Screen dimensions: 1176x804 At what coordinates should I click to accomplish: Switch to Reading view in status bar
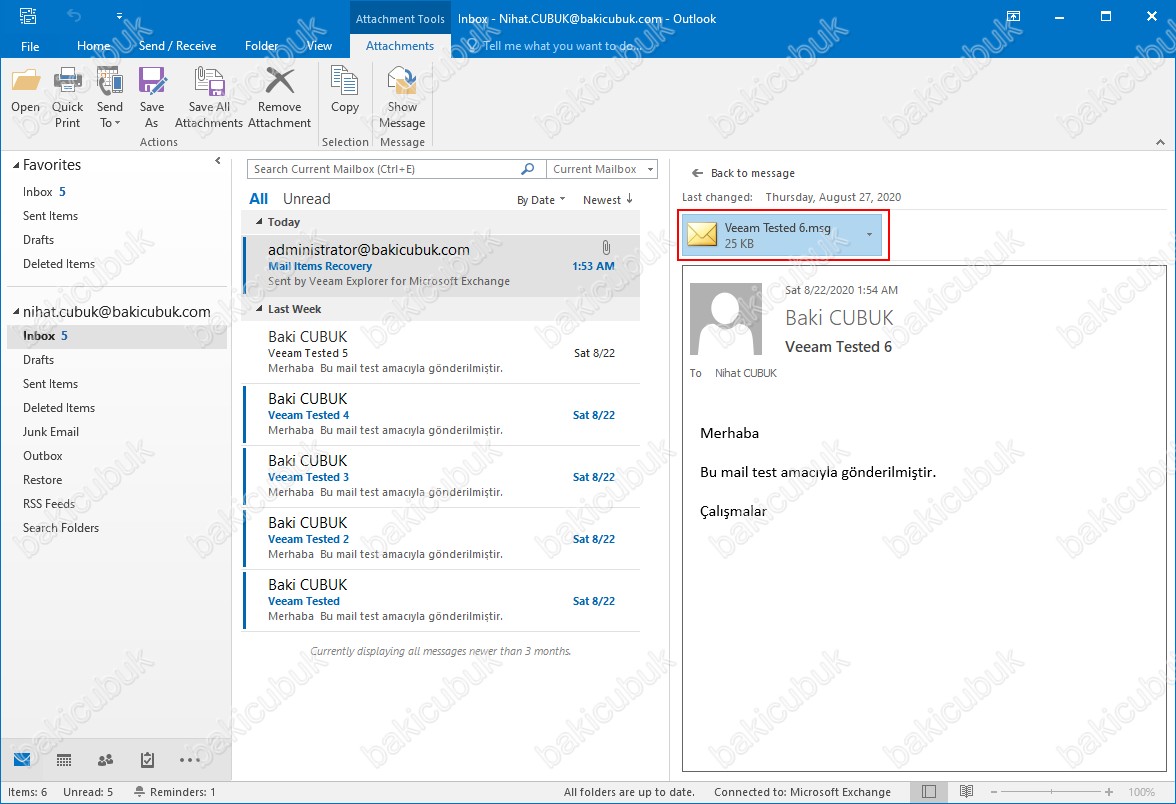pos(966,792)
